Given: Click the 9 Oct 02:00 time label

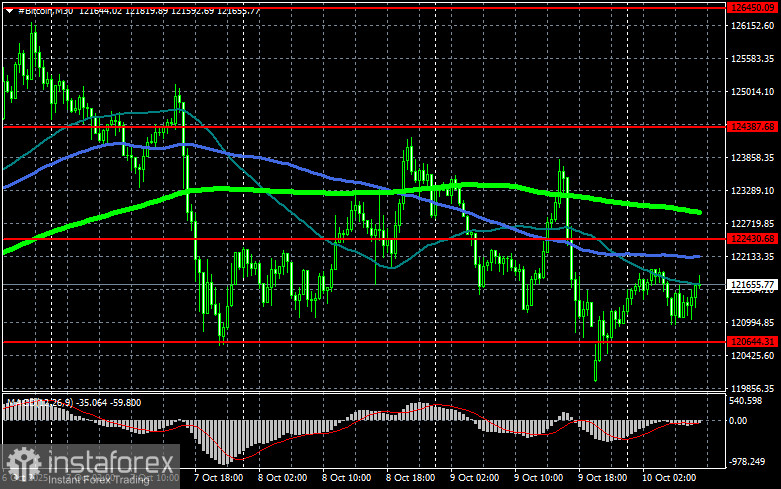Looking at the screenshot, I should pyautogui.click(x=474, y=478).
